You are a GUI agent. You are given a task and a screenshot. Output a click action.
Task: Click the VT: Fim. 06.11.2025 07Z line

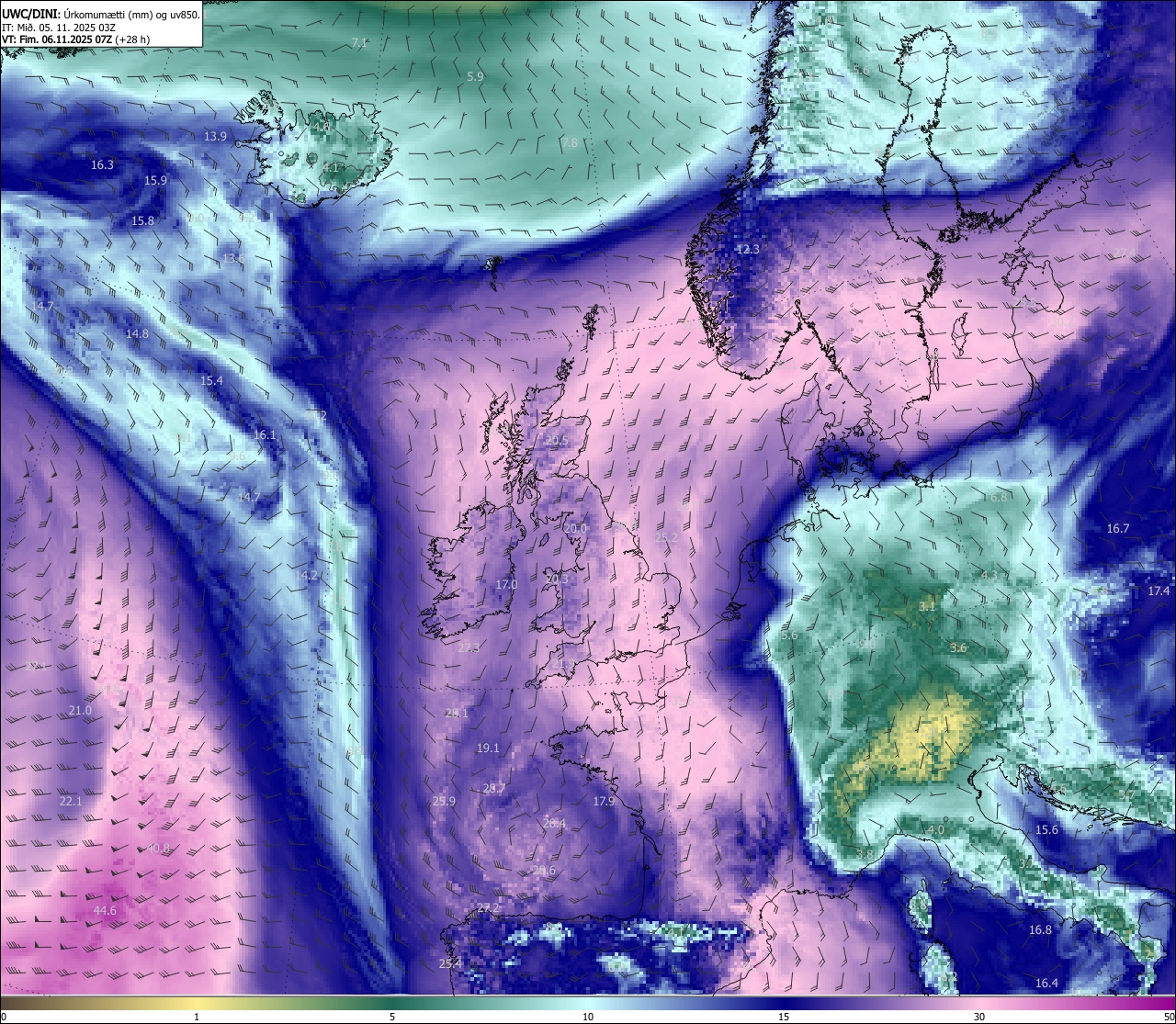(76, 39)
